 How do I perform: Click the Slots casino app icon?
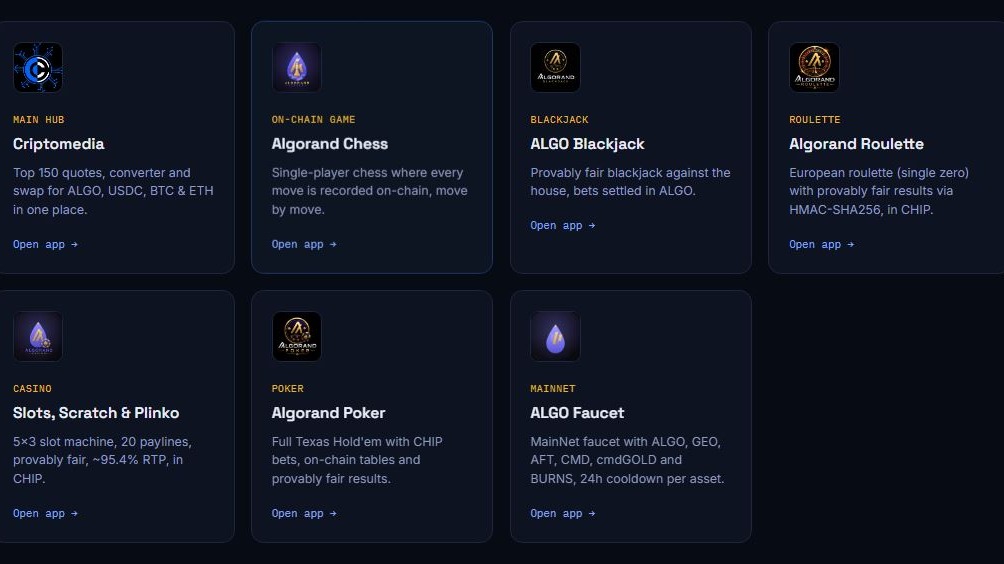coord(38,336)
